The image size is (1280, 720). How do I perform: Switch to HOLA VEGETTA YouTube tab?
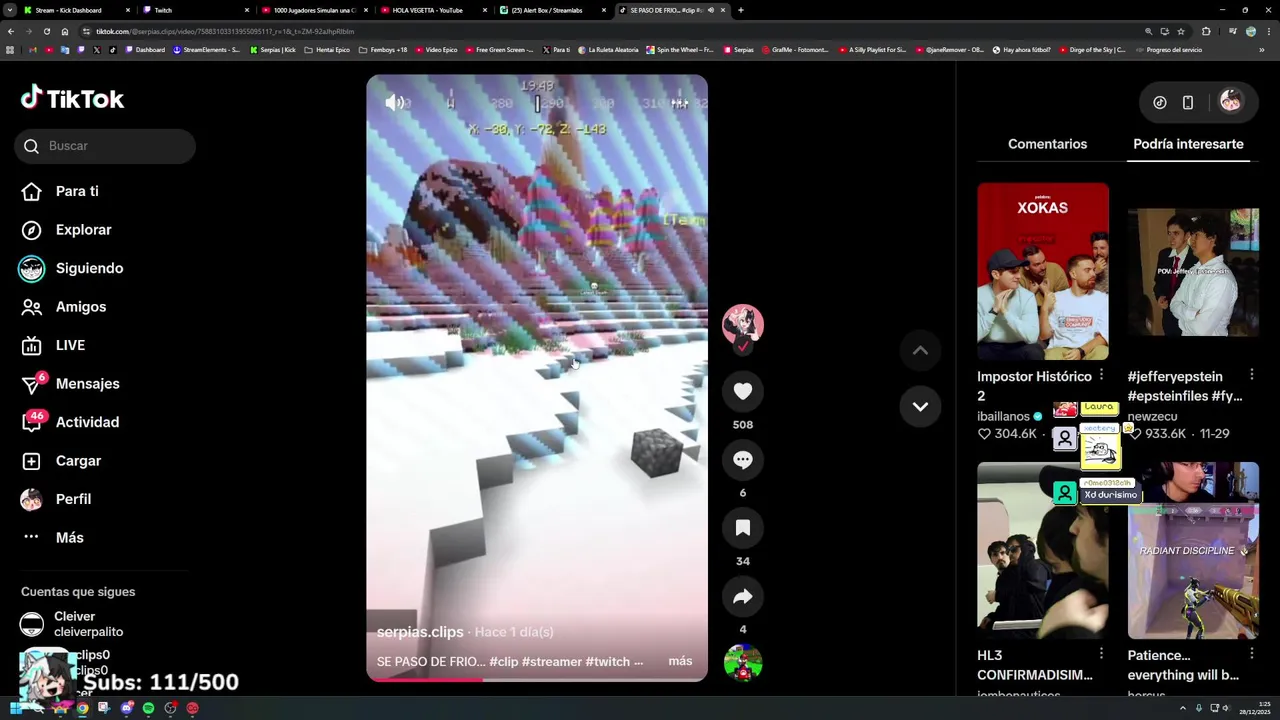coord(432,10)
